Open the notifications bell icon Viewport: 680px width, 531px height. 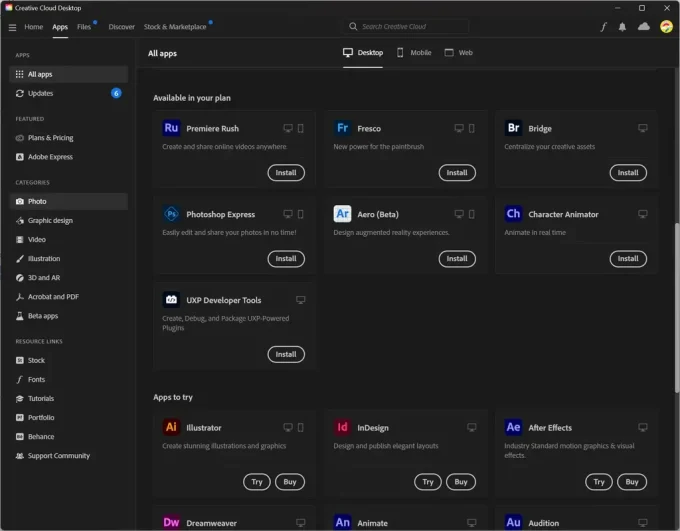tap(623, 27)
